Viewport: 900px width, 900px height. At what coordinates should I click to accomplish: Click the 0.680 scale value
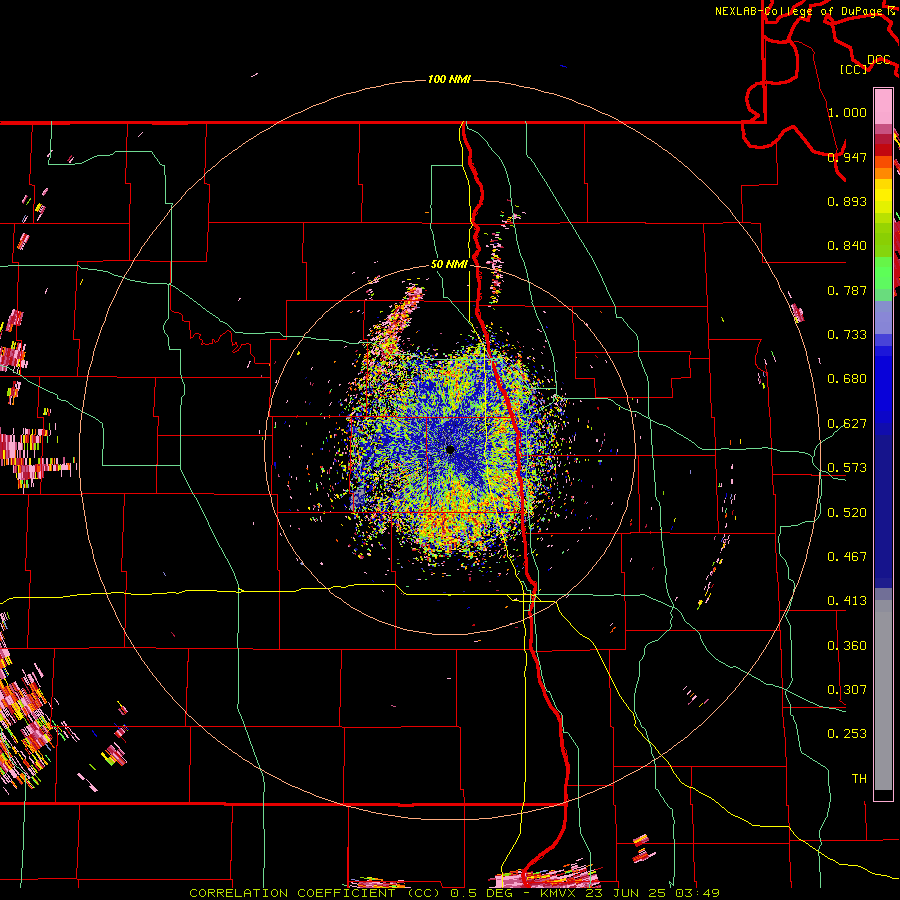(847, 379)
